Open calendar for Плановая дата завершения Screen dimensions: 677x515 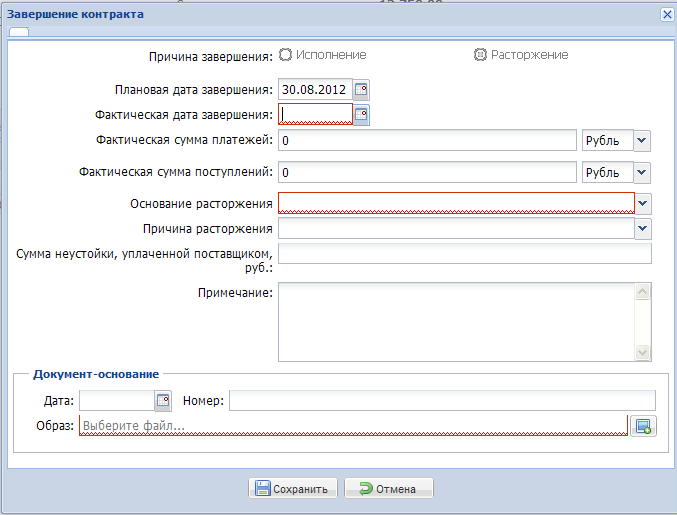pos(361,89)
